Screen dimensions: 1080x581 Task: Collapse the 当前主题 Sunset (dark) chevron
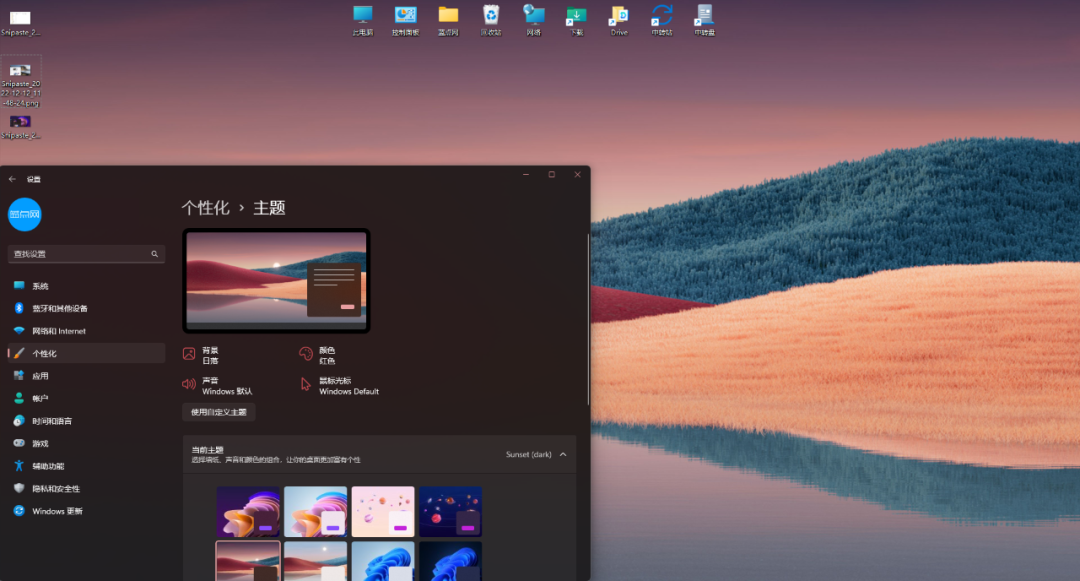coord(563,454)
